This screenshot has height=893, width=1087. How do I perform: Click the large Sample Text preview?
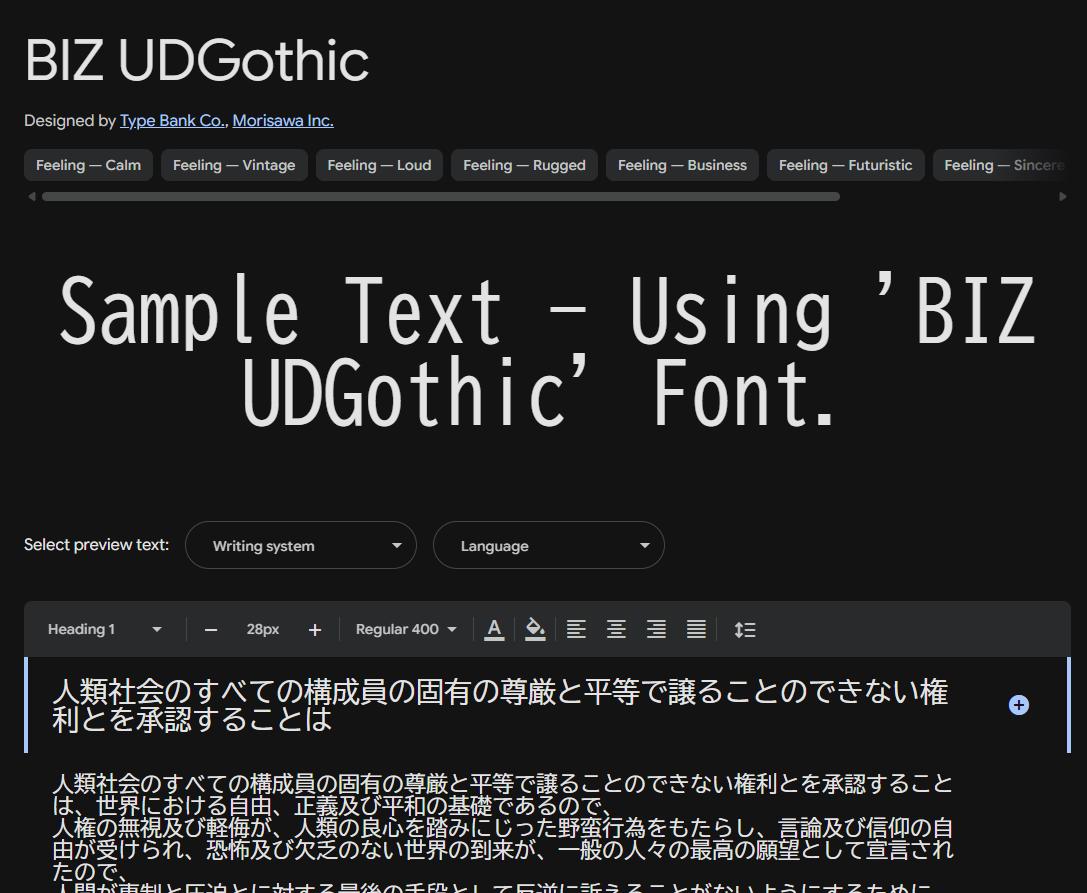click(547, 350)
